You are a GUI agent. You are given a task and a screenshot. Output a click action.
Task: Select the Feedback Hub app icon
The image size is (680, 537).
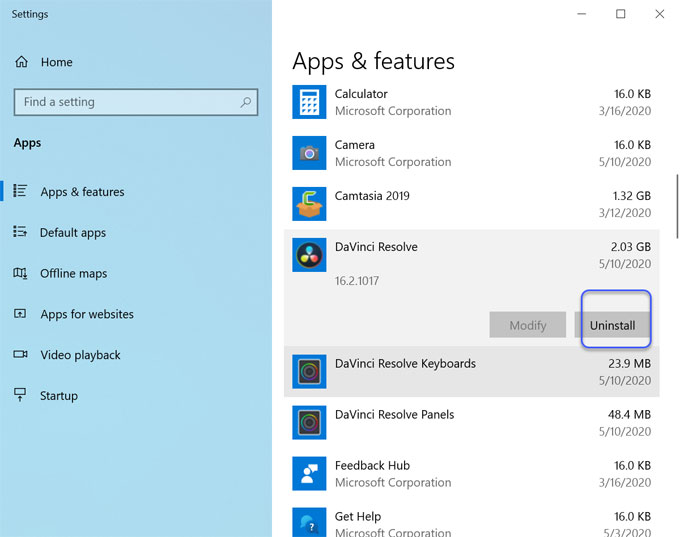click(x=309, y=474)
